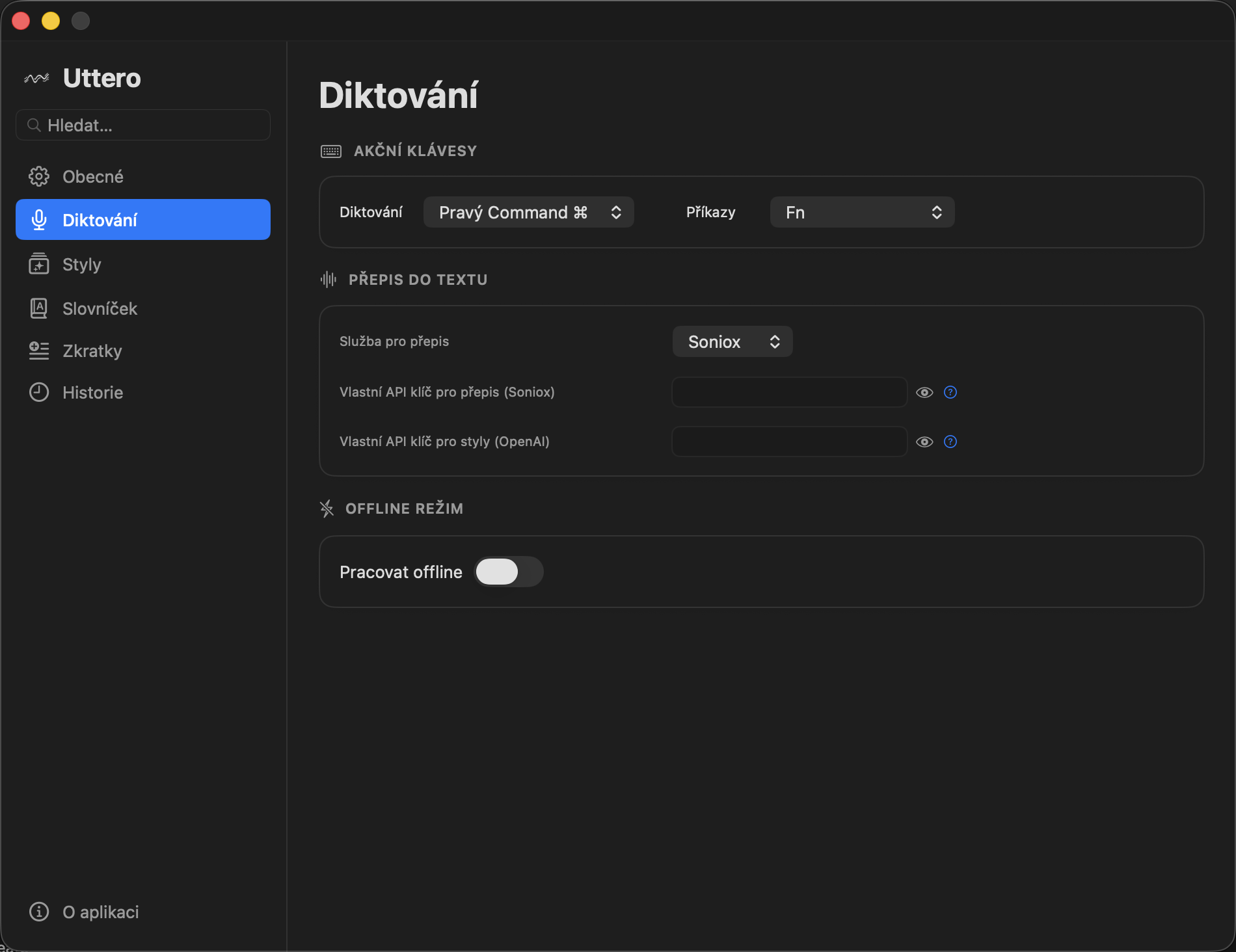Click the Styly icon in the sidebar
This screenshot has width=1236, height=952.
click(x=39, y=264)
